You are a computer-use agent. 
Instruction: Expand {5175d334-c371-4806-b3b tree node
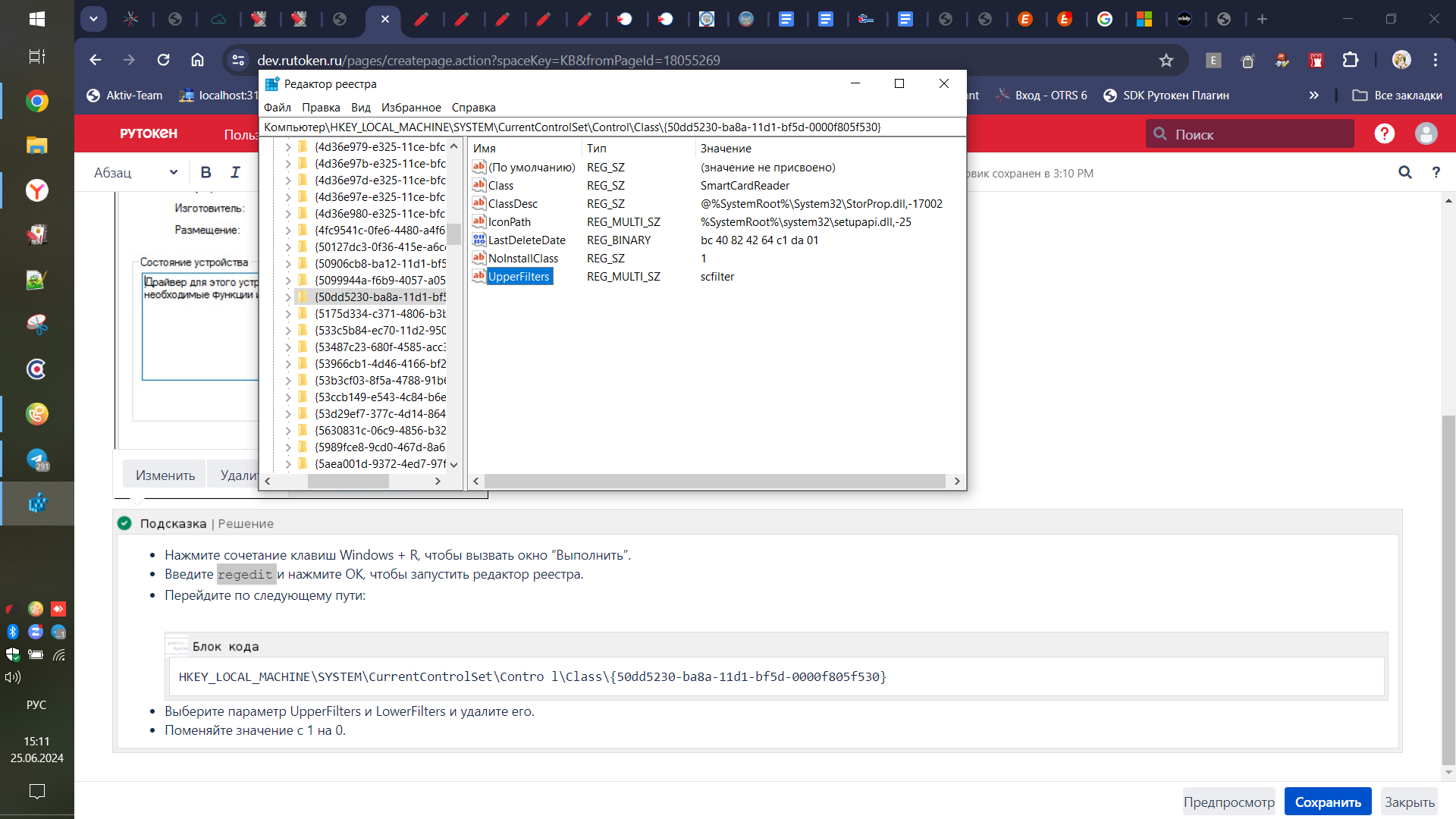click(x=287, y=313)
